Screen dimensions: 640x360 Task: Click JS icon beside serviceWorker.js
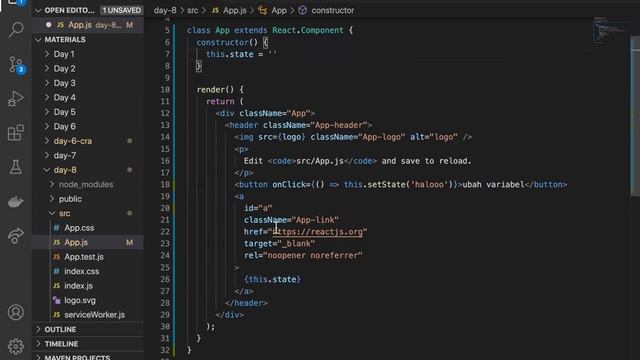(x=57, y=315)
